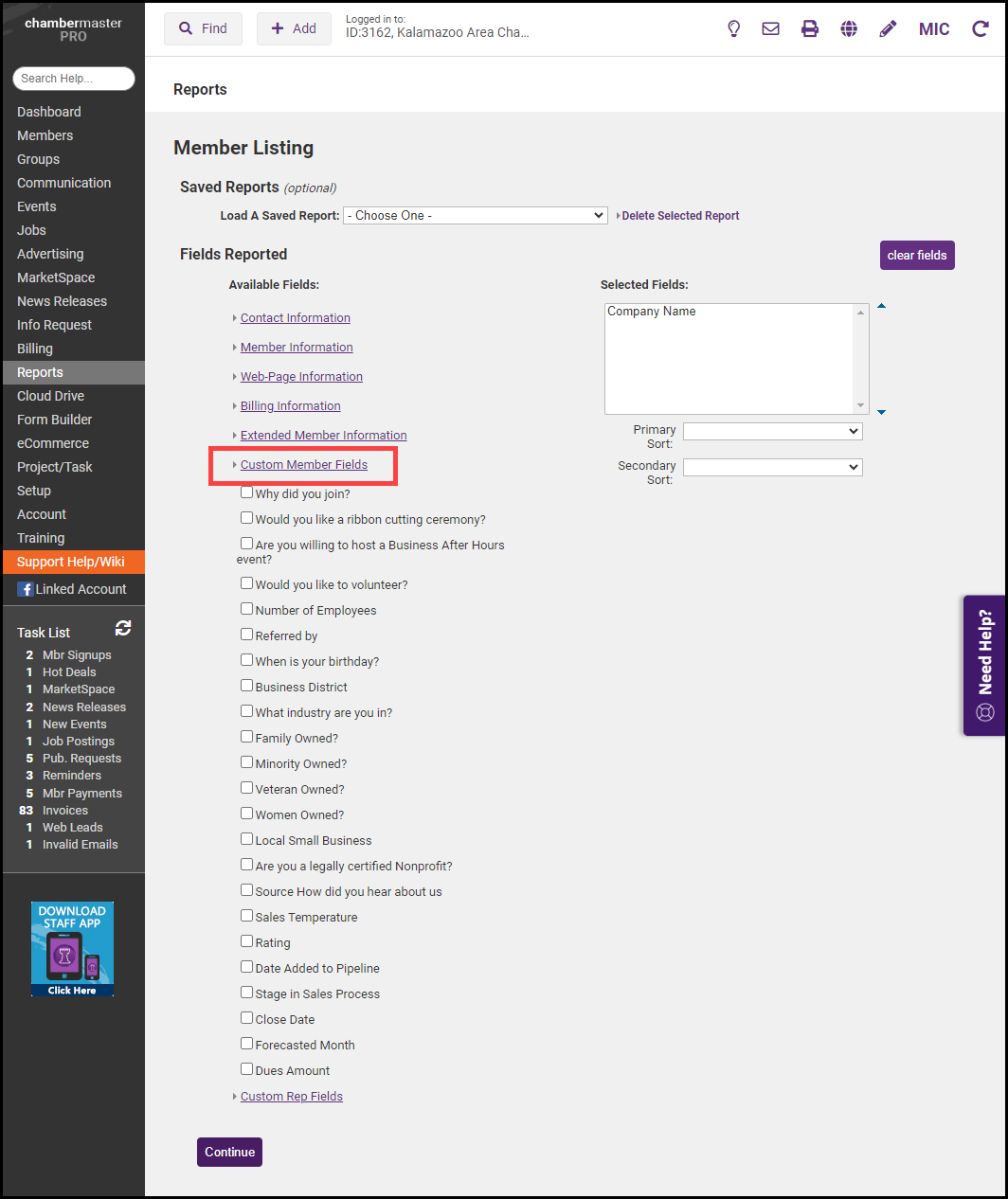The image size is (1008, 1199).
Task: Open Mbr Signups task
Action: click(x=77, y=655)
